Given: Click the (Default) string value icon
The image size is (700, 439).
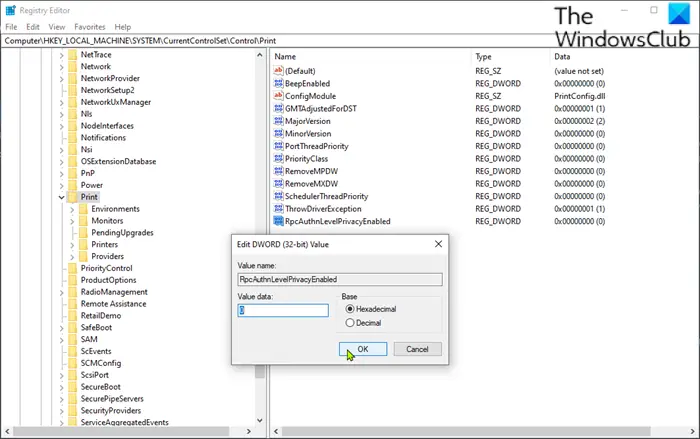Looking at the screenshot, I should (278, 72).
